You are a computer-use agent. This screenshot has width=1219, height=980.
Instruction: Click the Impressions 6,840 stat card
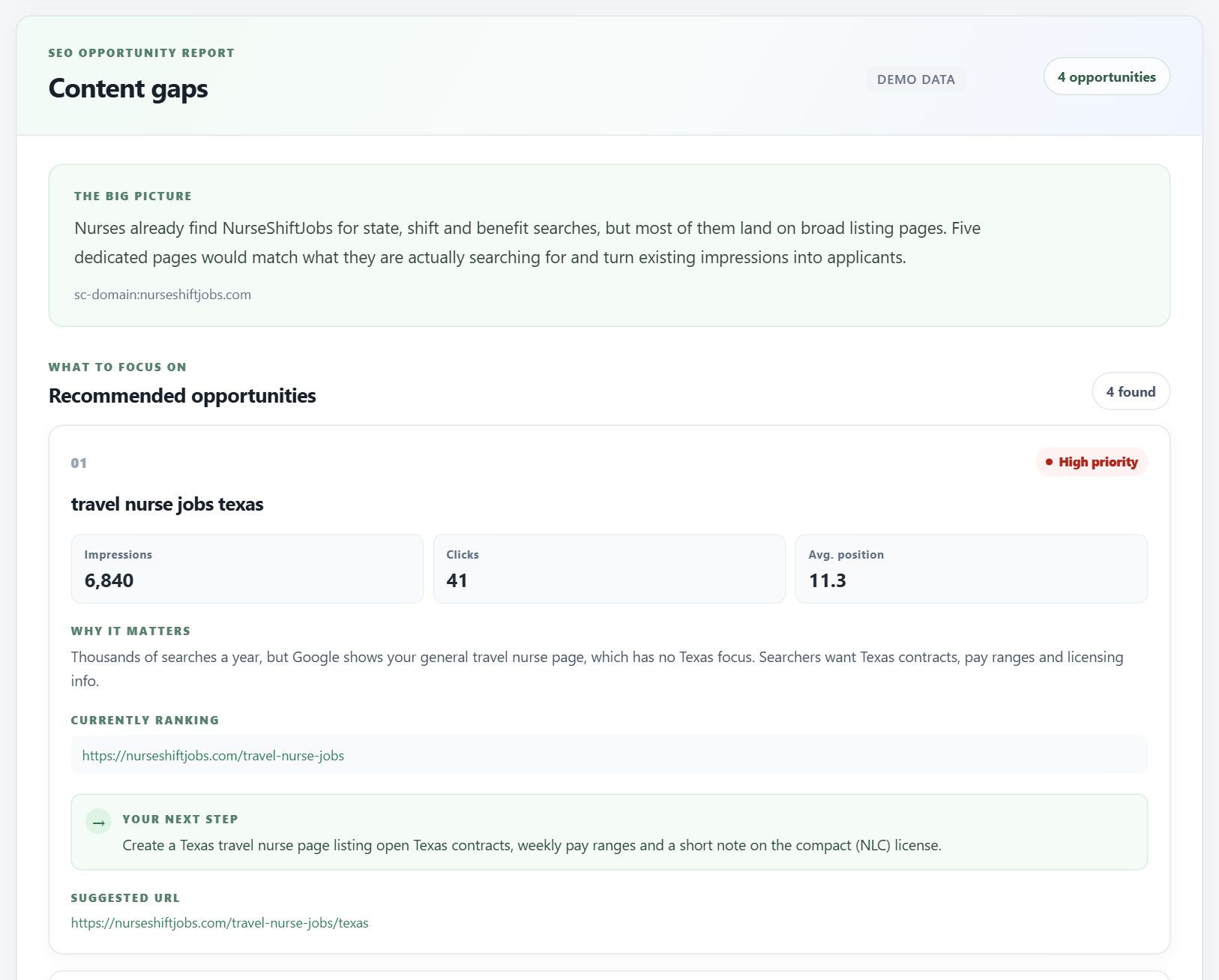pos(247,568)
